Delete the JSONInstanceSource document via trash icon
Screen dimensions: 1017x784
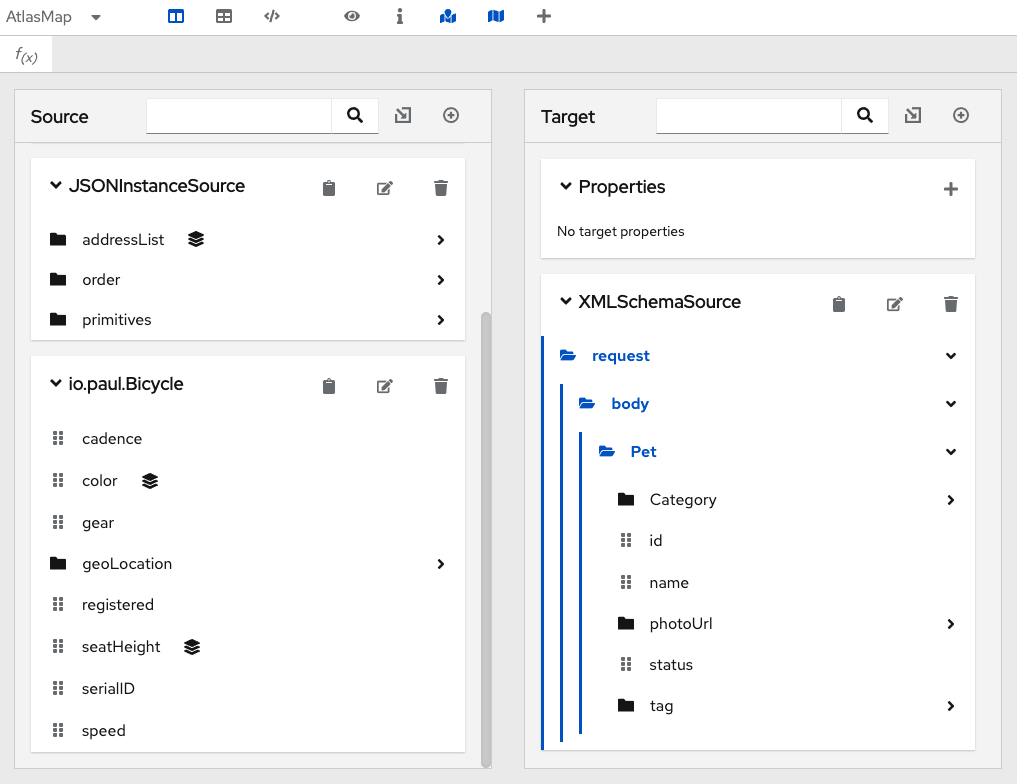tap(441, 188)
